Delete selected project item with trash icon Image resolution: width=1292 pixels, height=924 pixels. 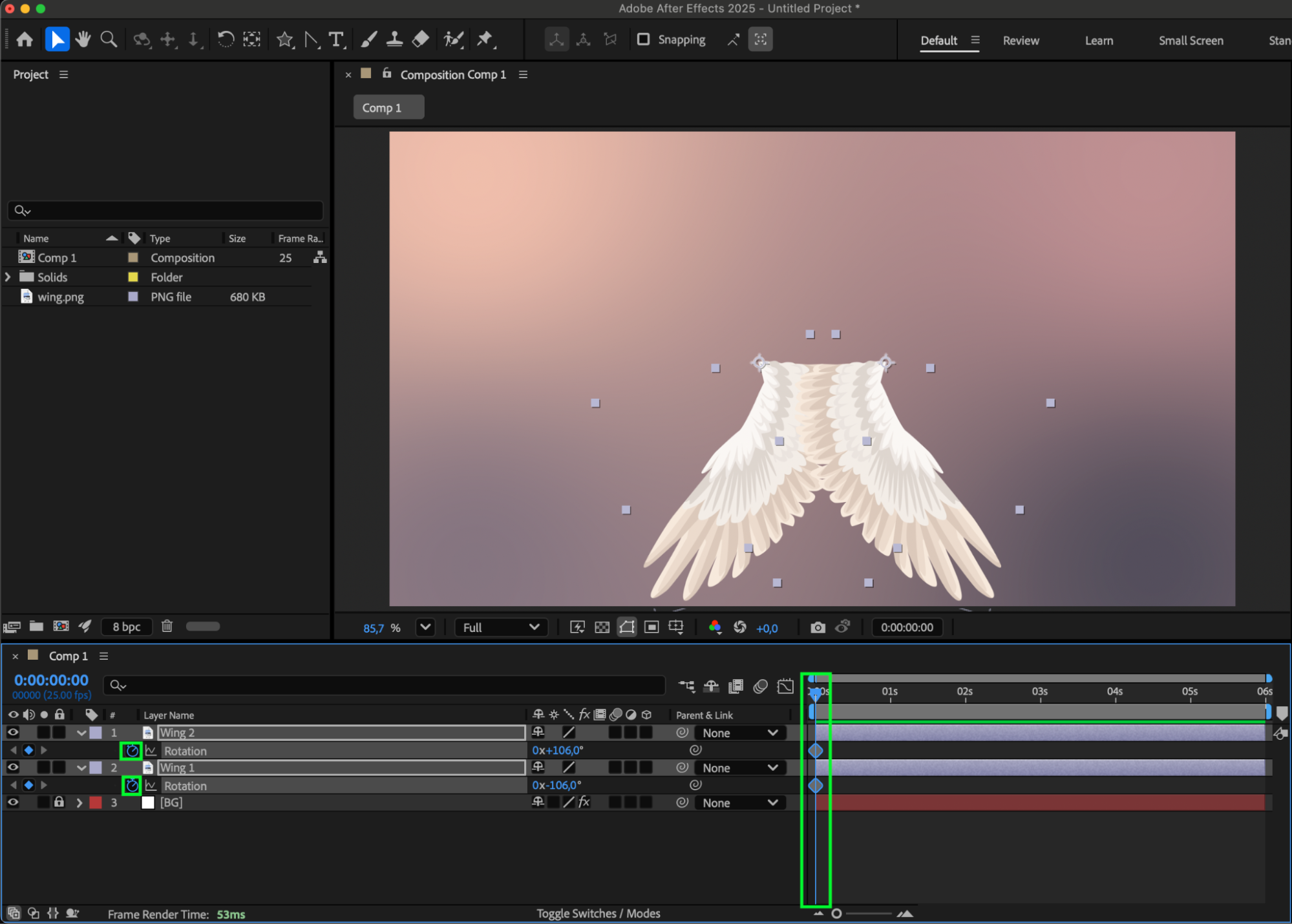pyautogui.click(x=167, y=626)
